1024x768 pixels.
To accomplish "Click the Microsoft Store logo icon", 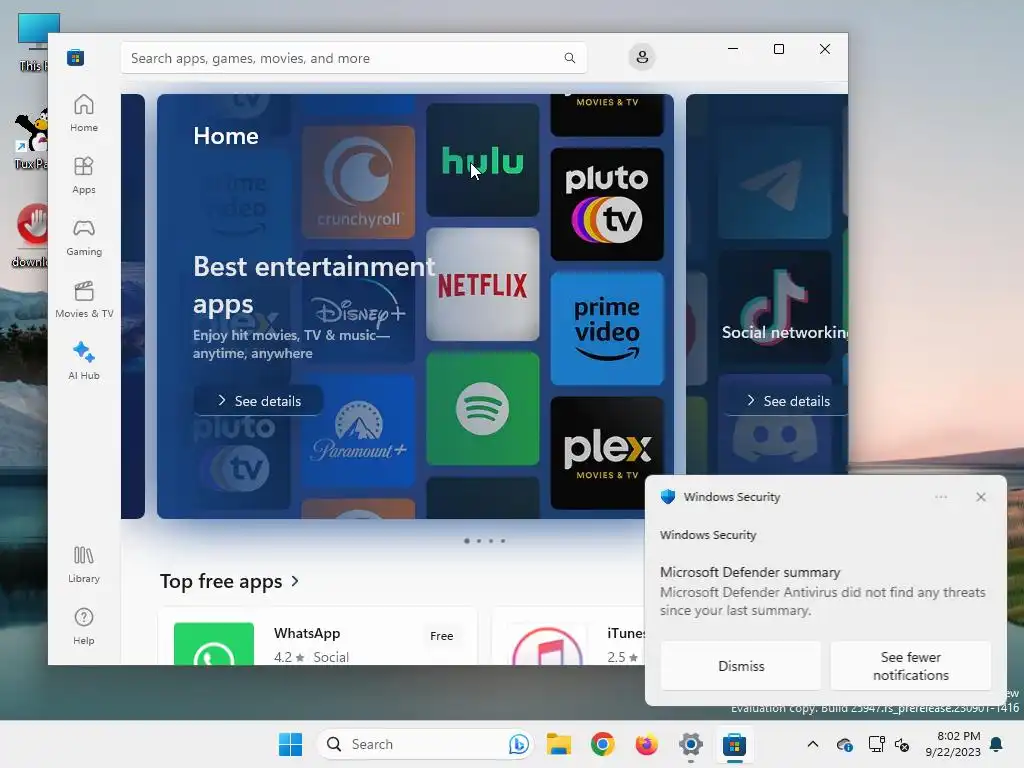I will (75, 57).
